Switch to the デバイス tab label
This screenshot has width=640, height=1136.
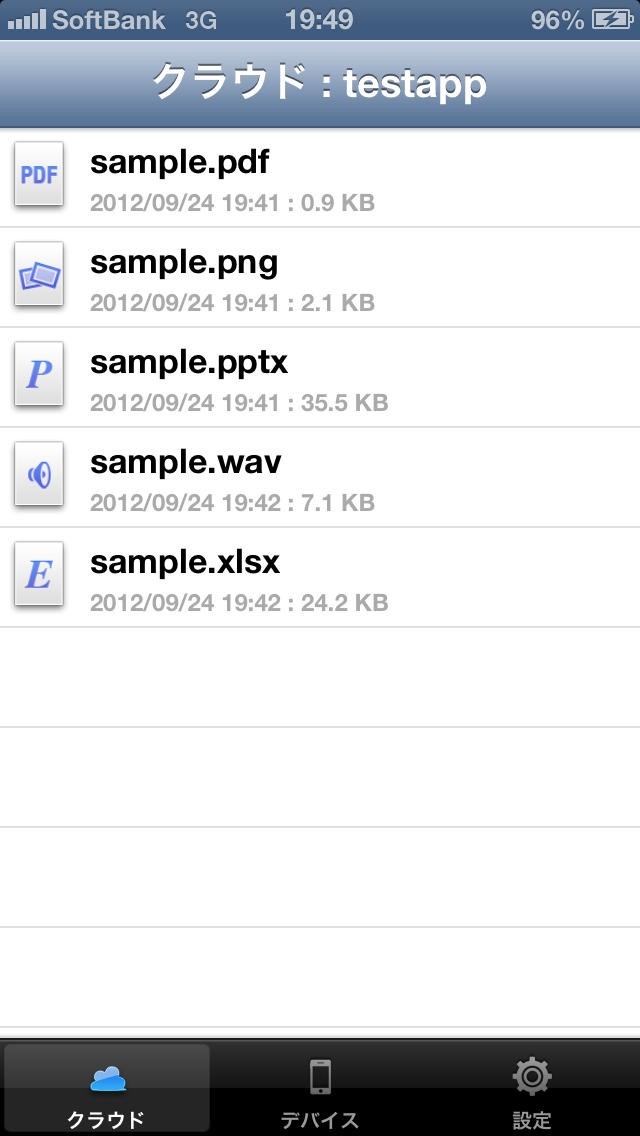point(320,1119)
